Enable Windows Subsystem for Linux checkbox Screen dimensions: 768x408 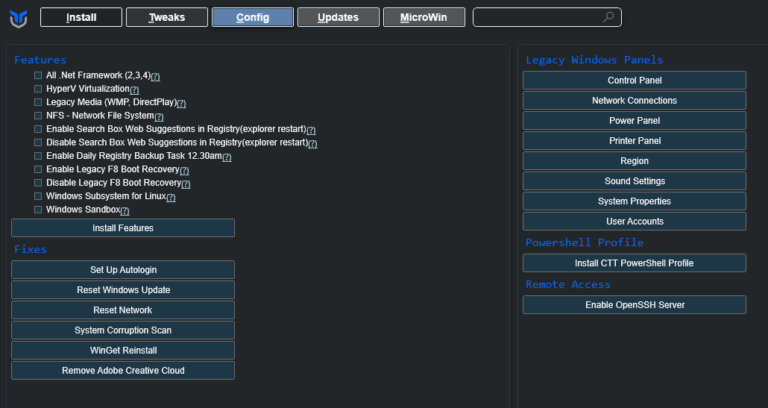pyautogui.click(x=38, y=196)
